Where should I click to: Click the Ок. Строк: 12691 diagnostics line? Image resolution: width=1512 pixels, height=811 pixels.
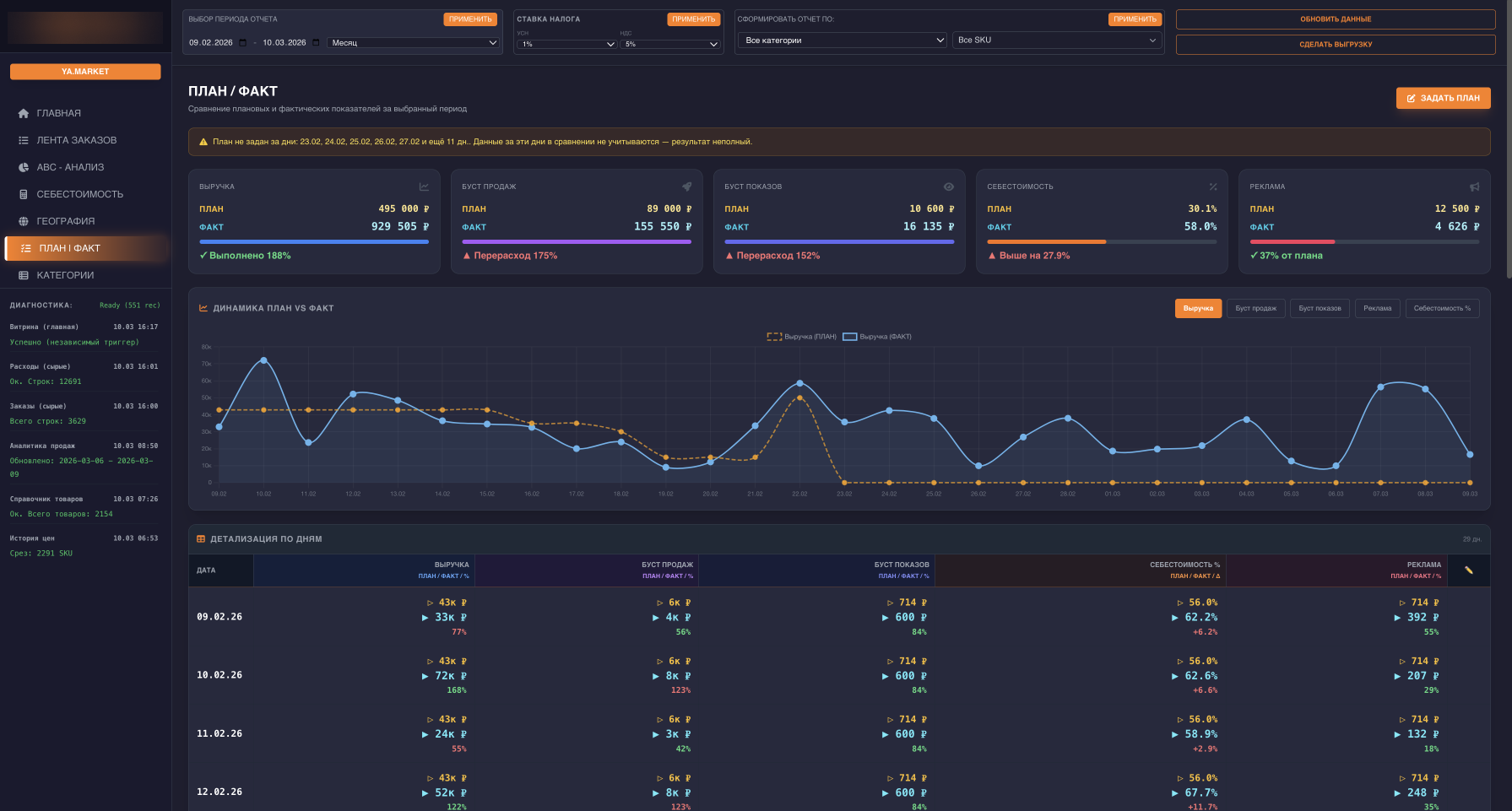click(x=46, y=381)
